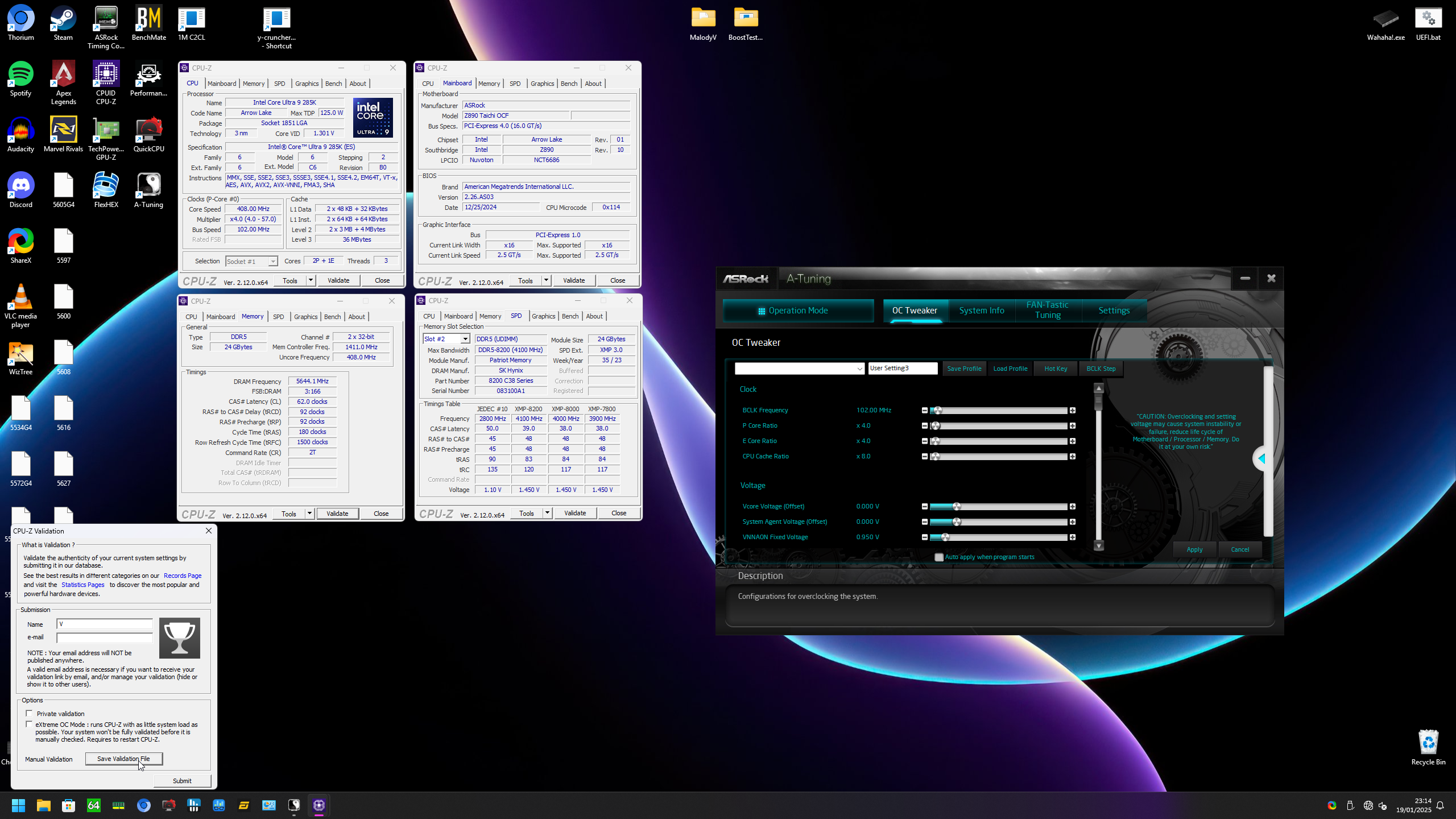The width and height of the screenshot is (1456, 819).
Task: Open the Records Page link
Action: (183, 576)
